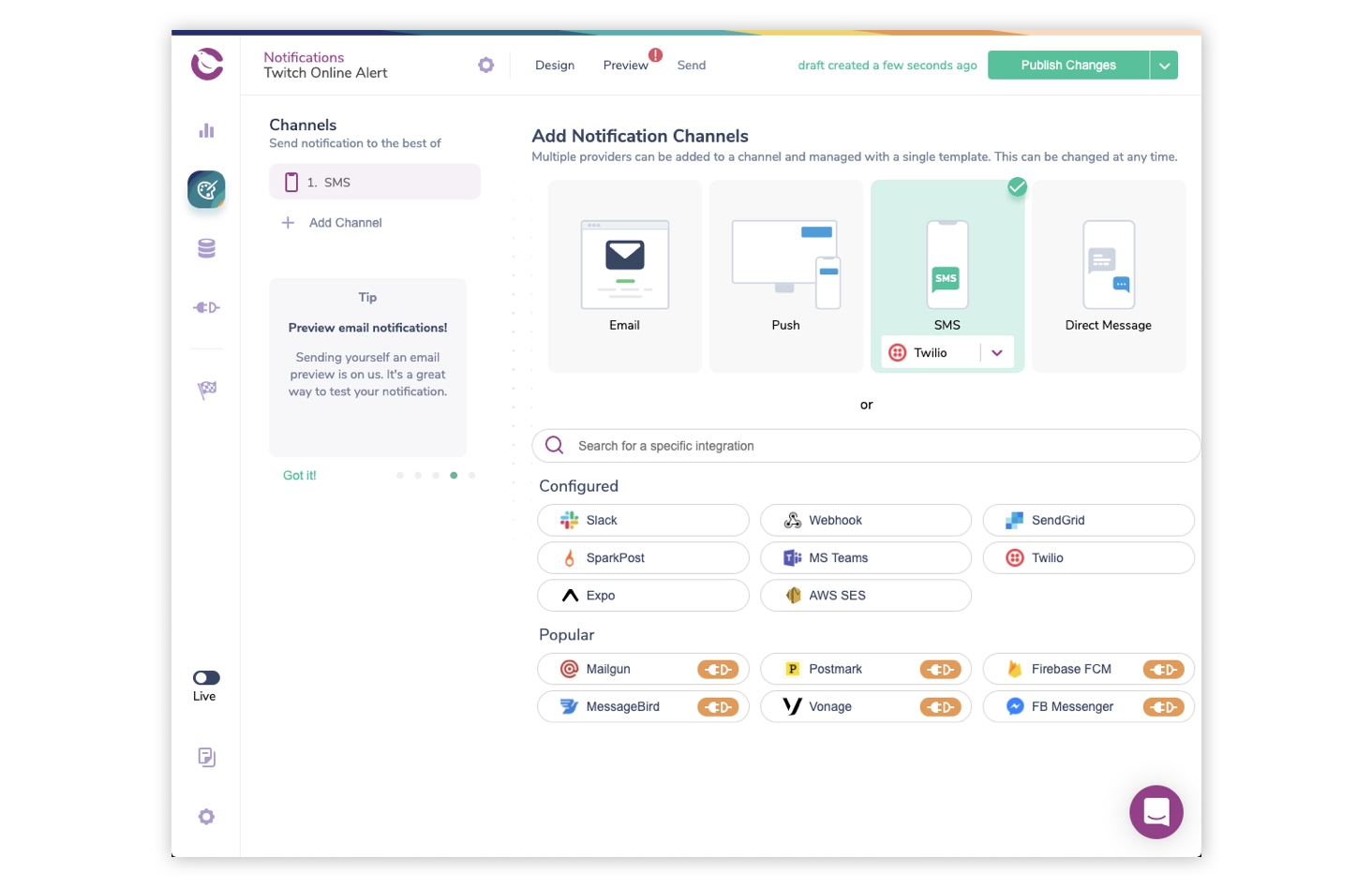This screenshot has width=1372, height=887.
Task: Switch to the Send tab
Action: [x=692, y=66]
